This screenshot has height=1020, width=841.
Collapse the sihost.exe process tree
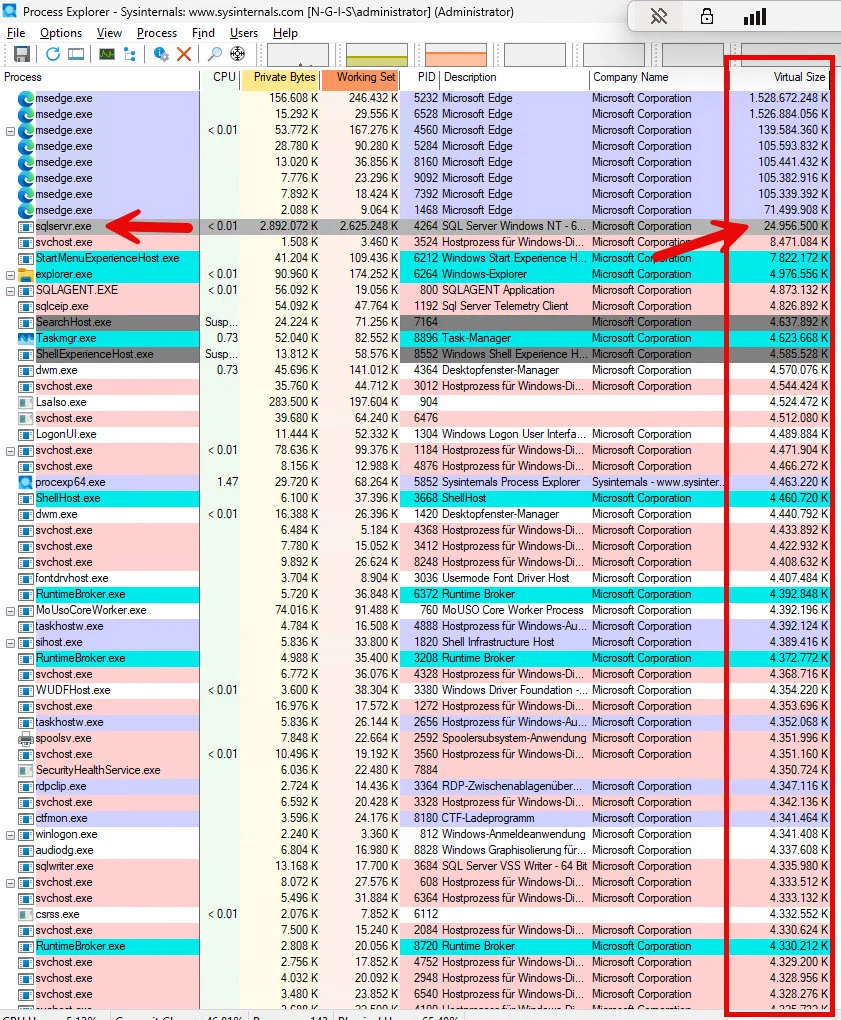click(10, 643)
